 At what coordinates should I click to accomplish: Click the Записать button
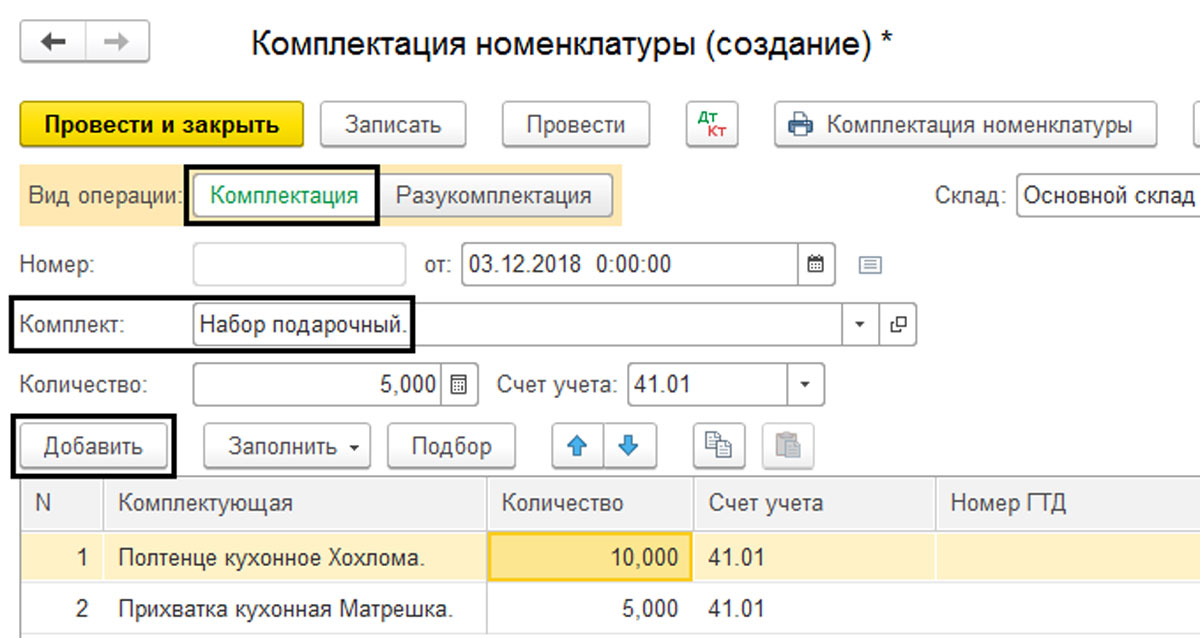[x=392, y=125]
